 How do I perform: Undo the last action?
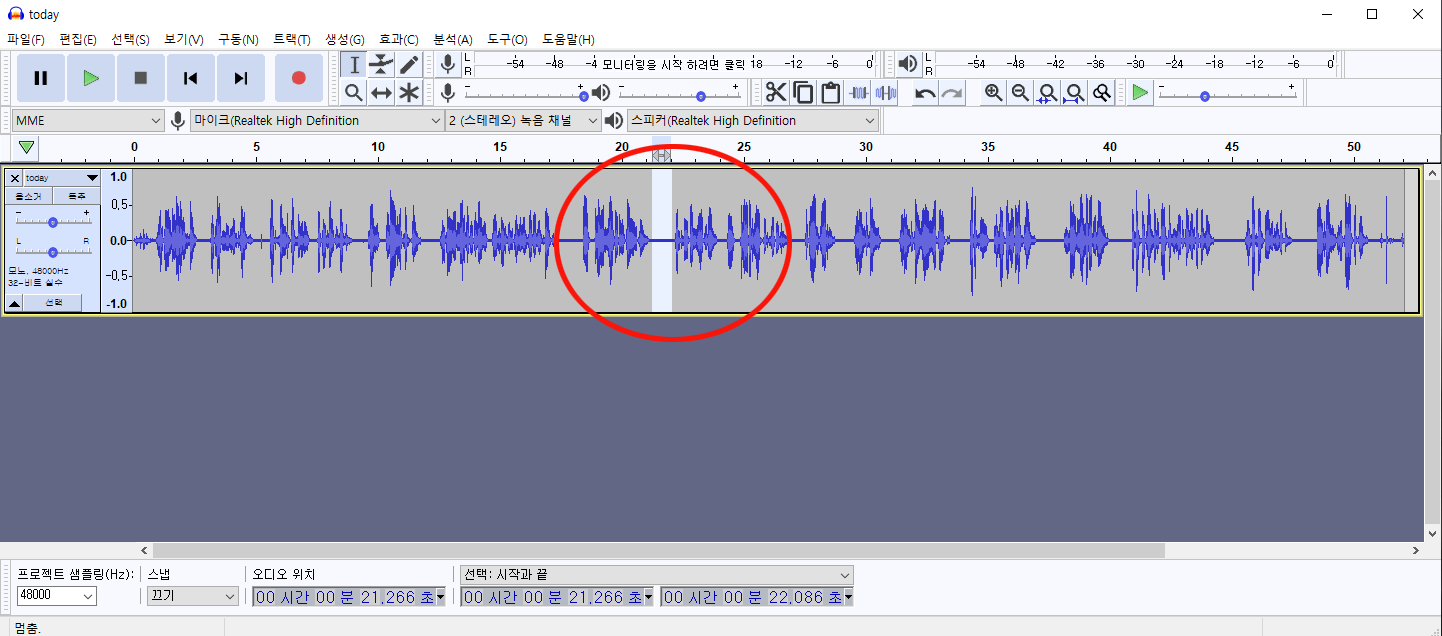coord(925,93)
